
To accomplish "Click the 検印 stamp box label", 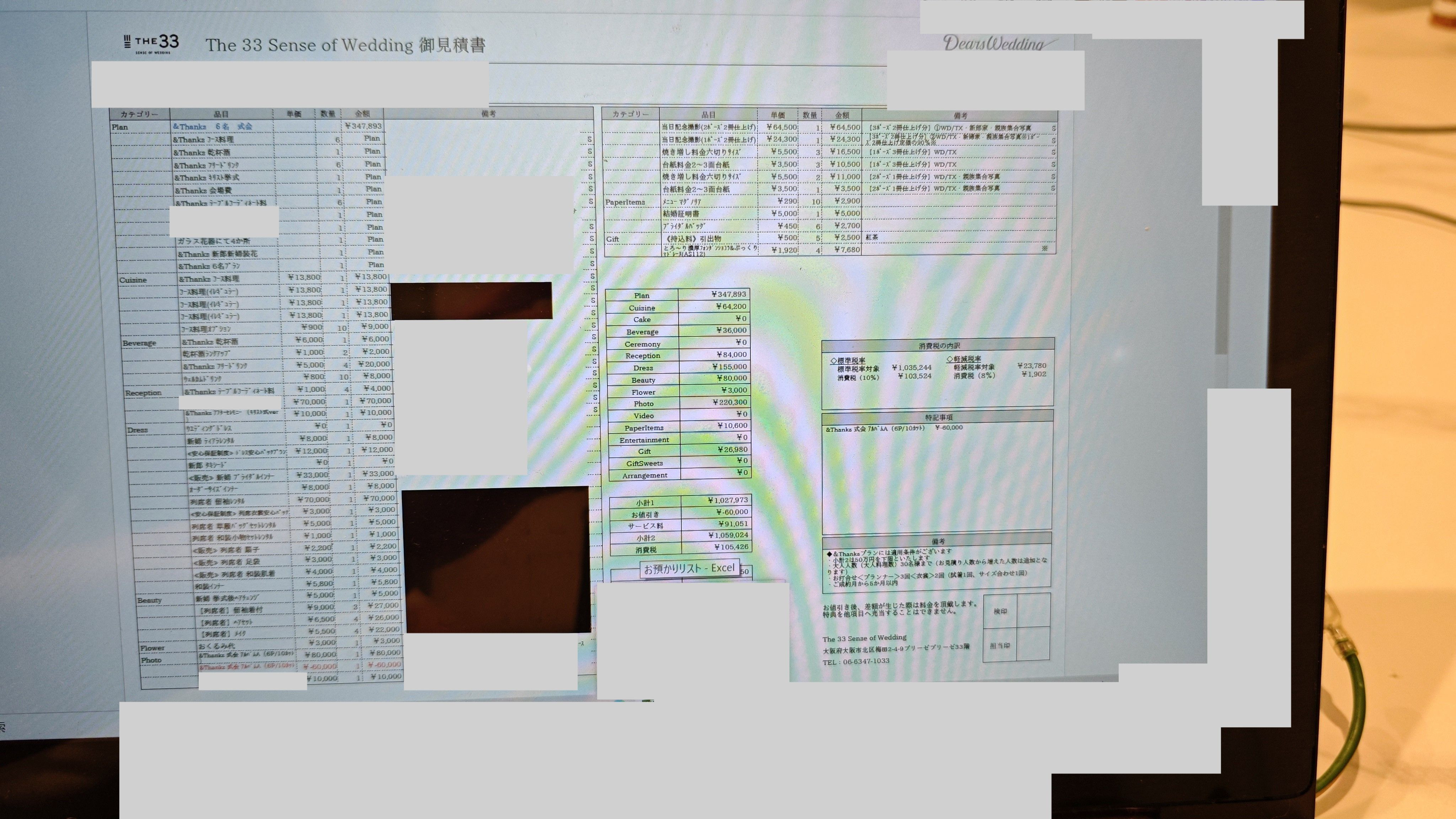I will point(1000,611).
